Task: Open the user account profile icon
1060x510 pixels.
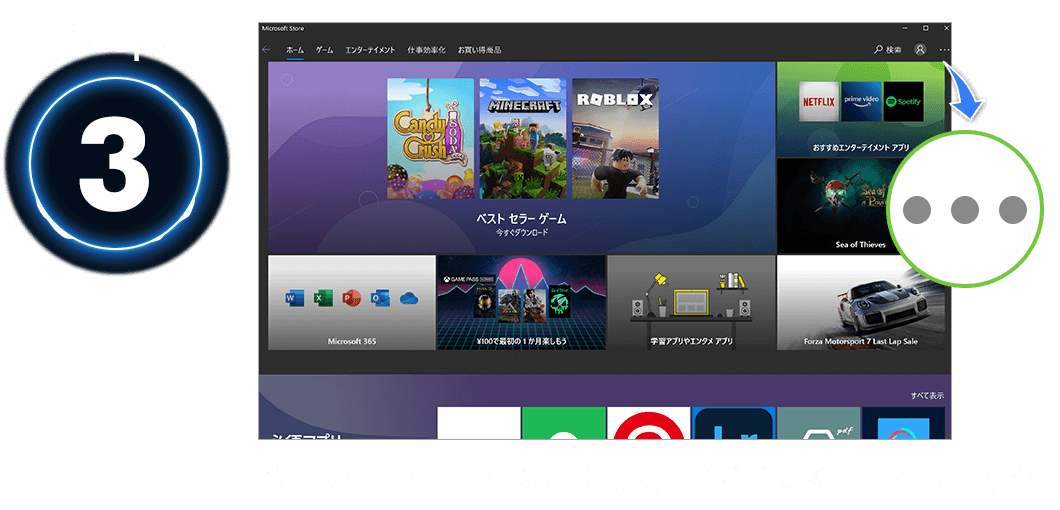Action: [920, 49]
